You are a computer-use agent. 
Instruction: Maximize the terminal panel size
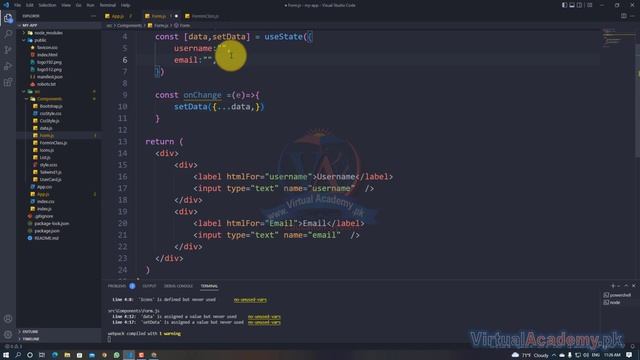(626, 286)
